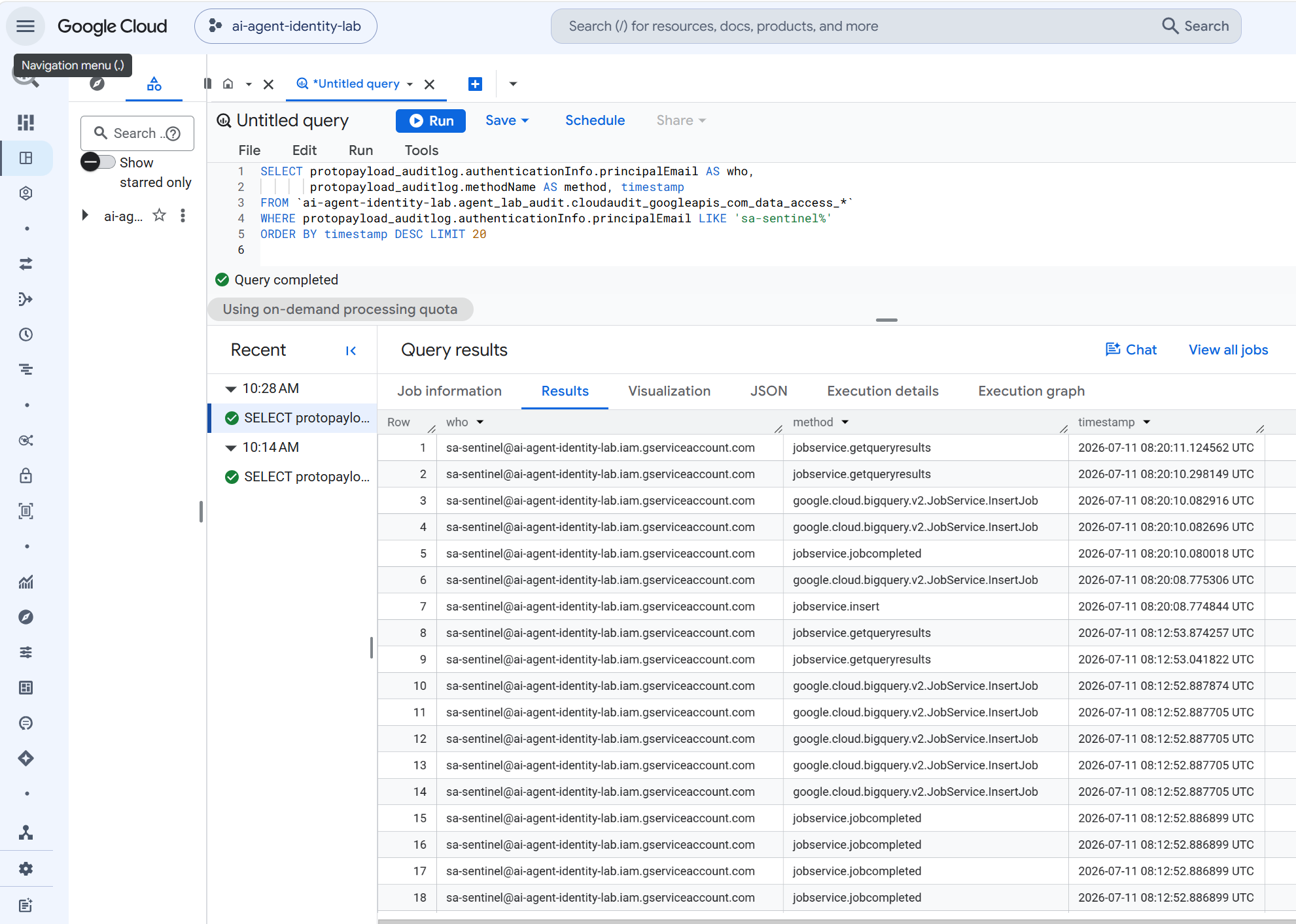Image resolution: width=1296 pixels, height=924 pixels.
Task: Open the home tab icon
Action: [228, 84]
